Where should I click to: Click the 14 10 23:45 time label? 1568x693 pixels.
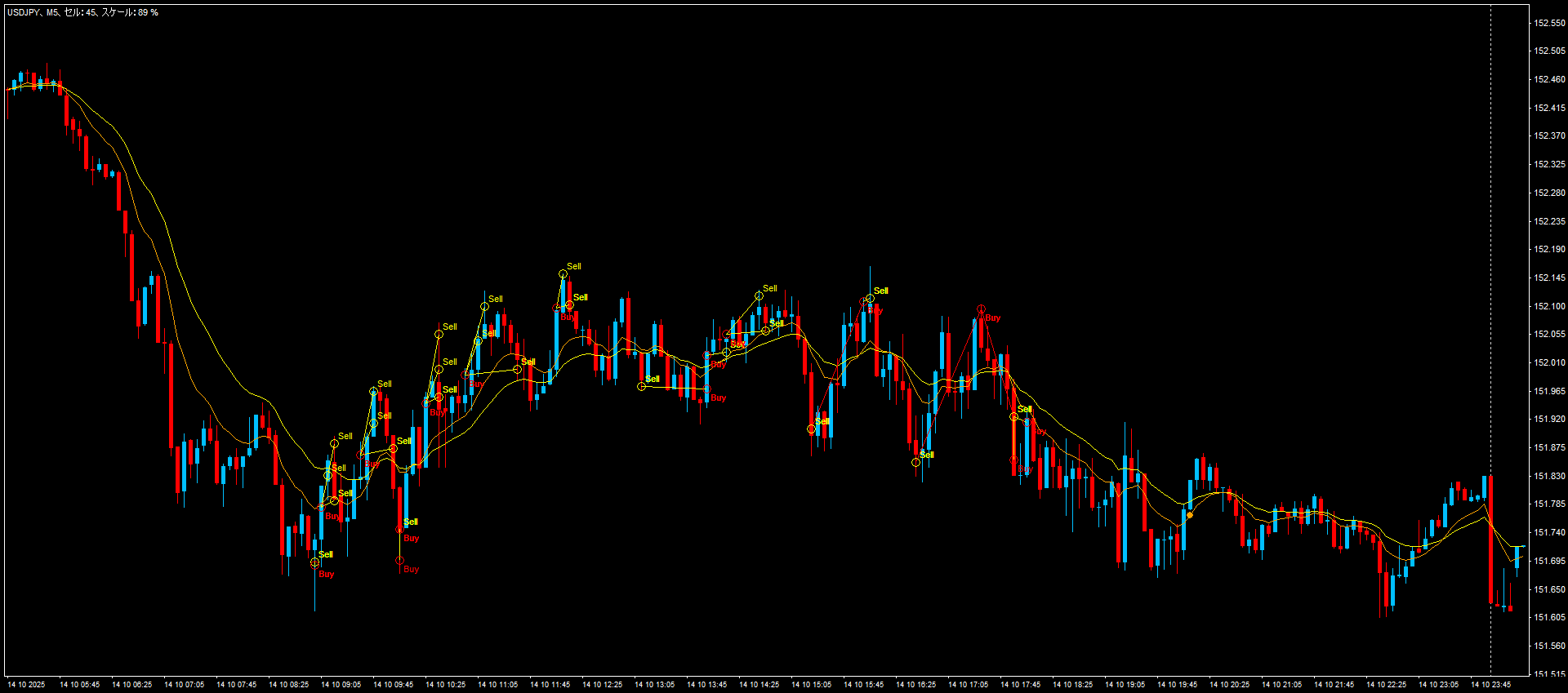[1490, 685]
